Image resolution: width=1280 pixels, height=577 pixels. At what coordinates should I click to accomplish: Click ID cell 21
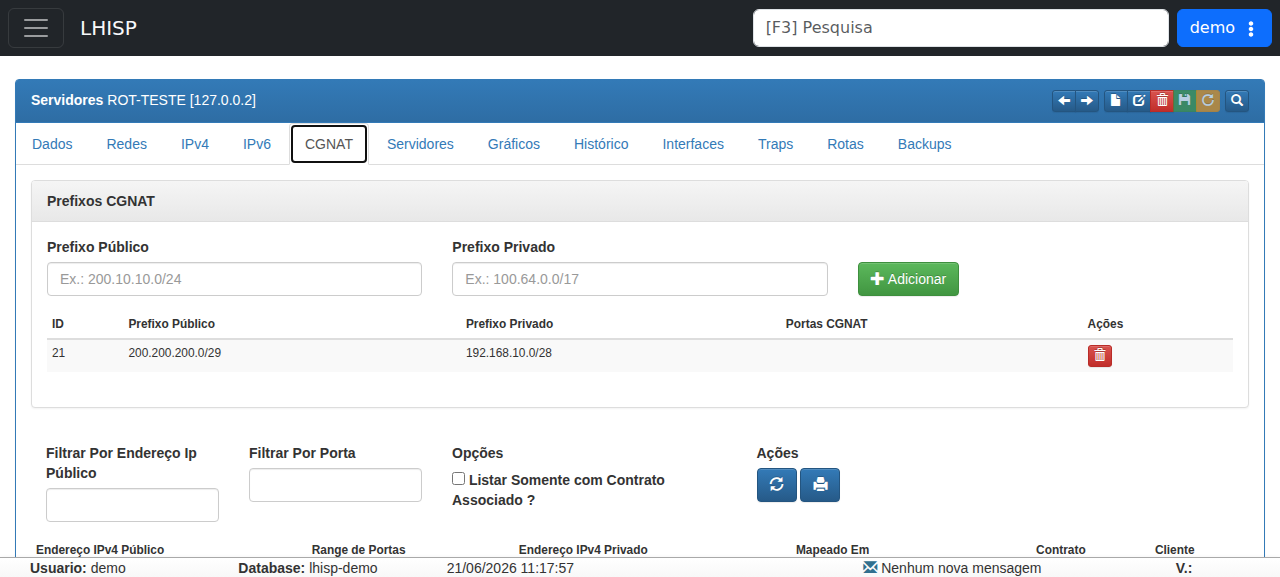[x=58, y=352]
